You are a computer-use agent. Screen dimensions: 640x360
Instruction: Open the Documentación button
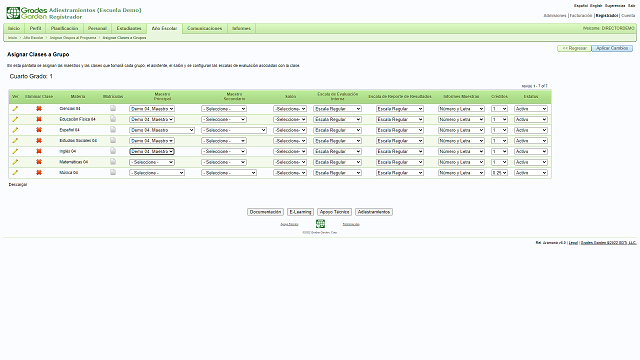coord(265,212)
